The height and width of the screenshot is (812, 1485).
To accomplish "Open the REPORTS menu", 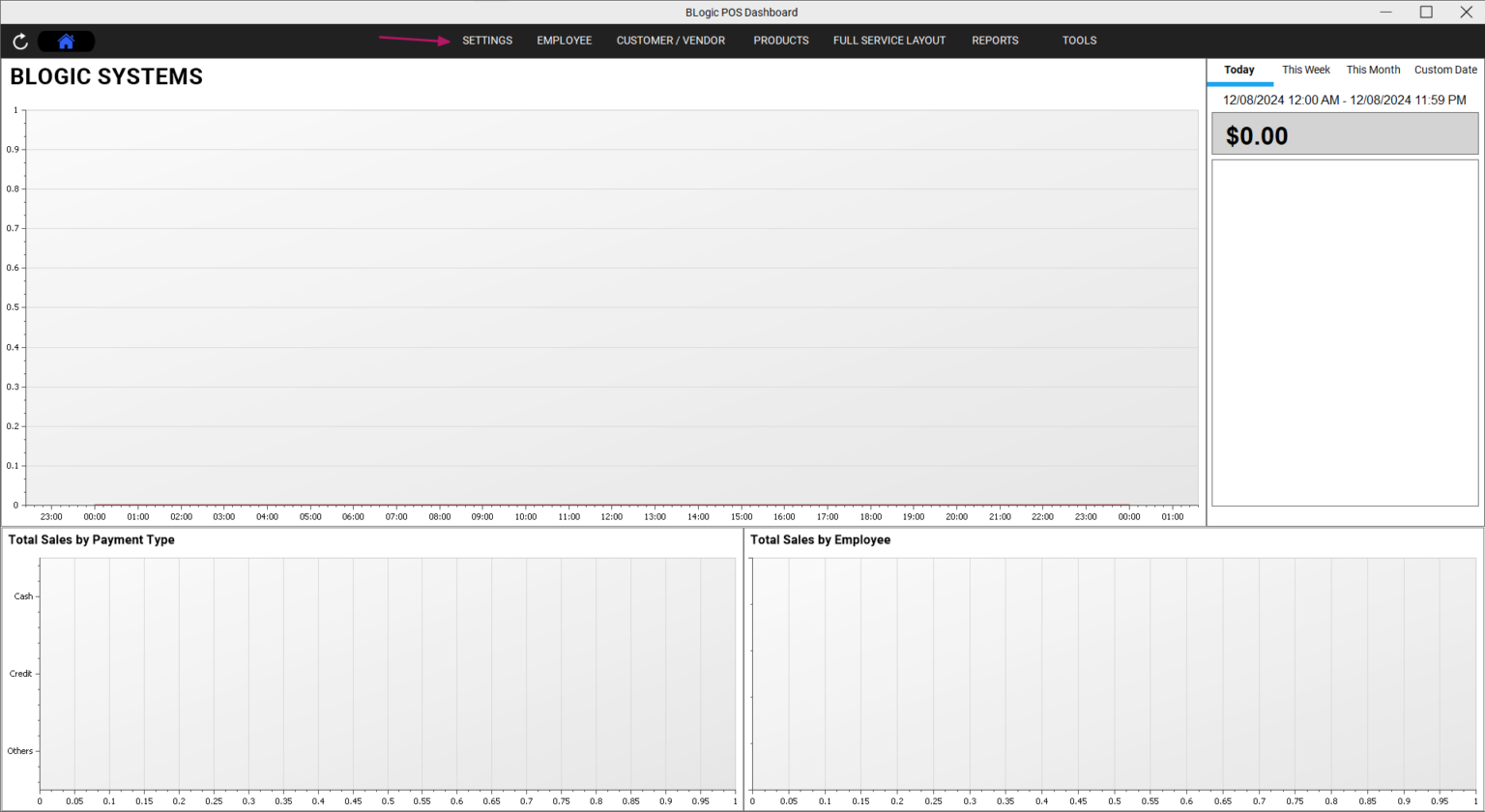I will [x=995, y=41].
